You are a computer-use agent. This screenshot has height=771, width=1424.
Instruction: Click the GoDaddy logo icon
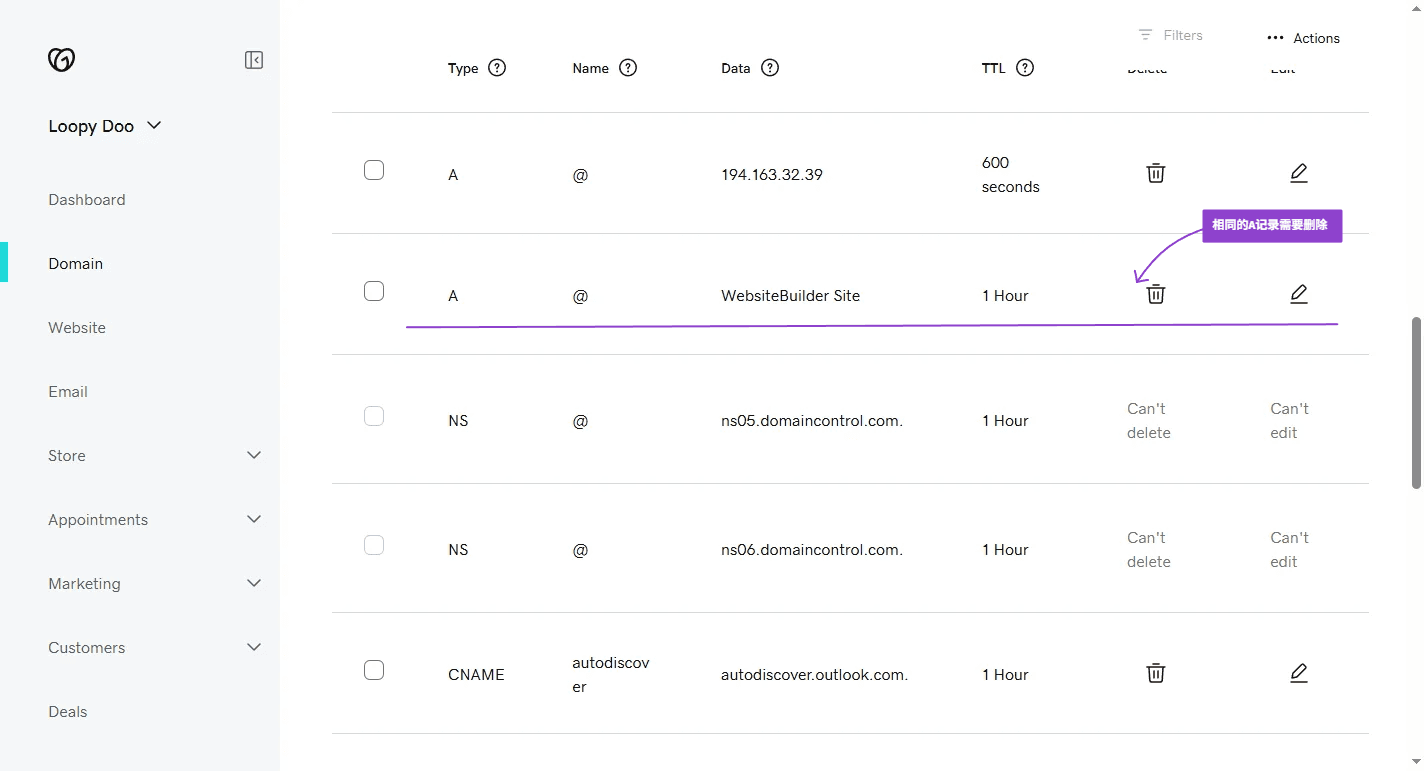(61, 60)
